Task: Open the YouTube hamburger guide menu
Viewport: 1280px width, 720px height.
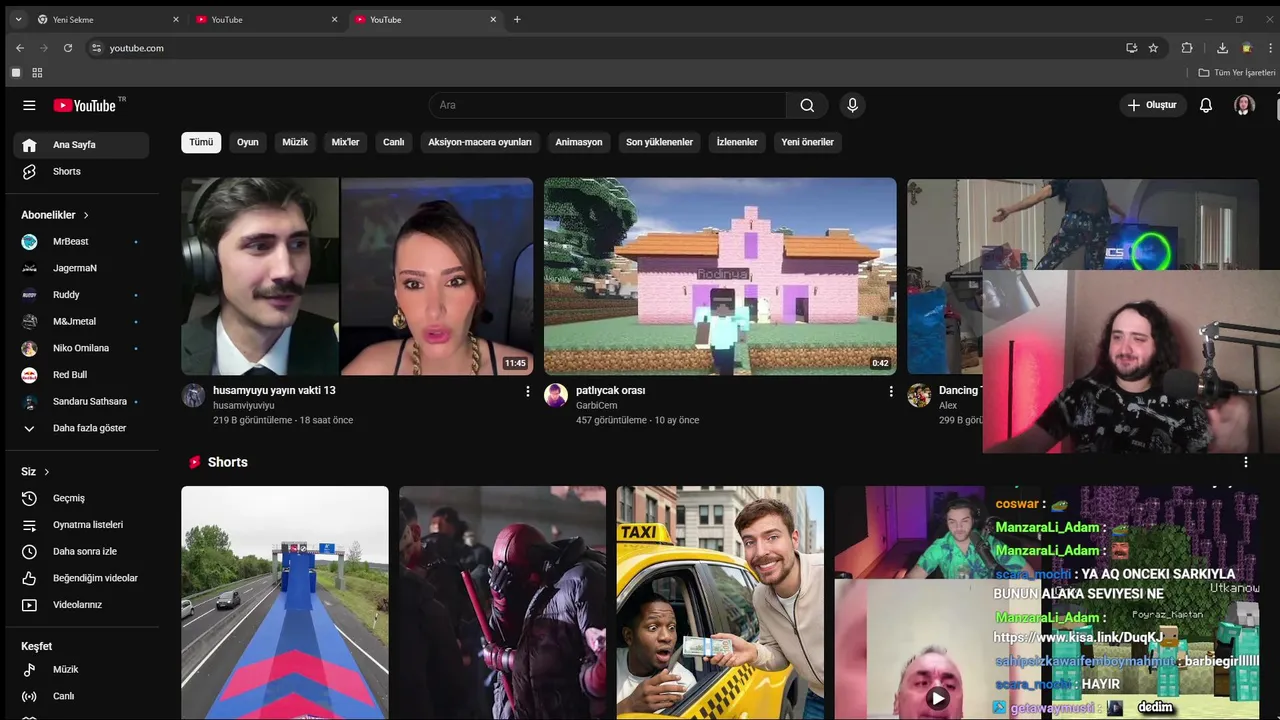Action: 29,105
